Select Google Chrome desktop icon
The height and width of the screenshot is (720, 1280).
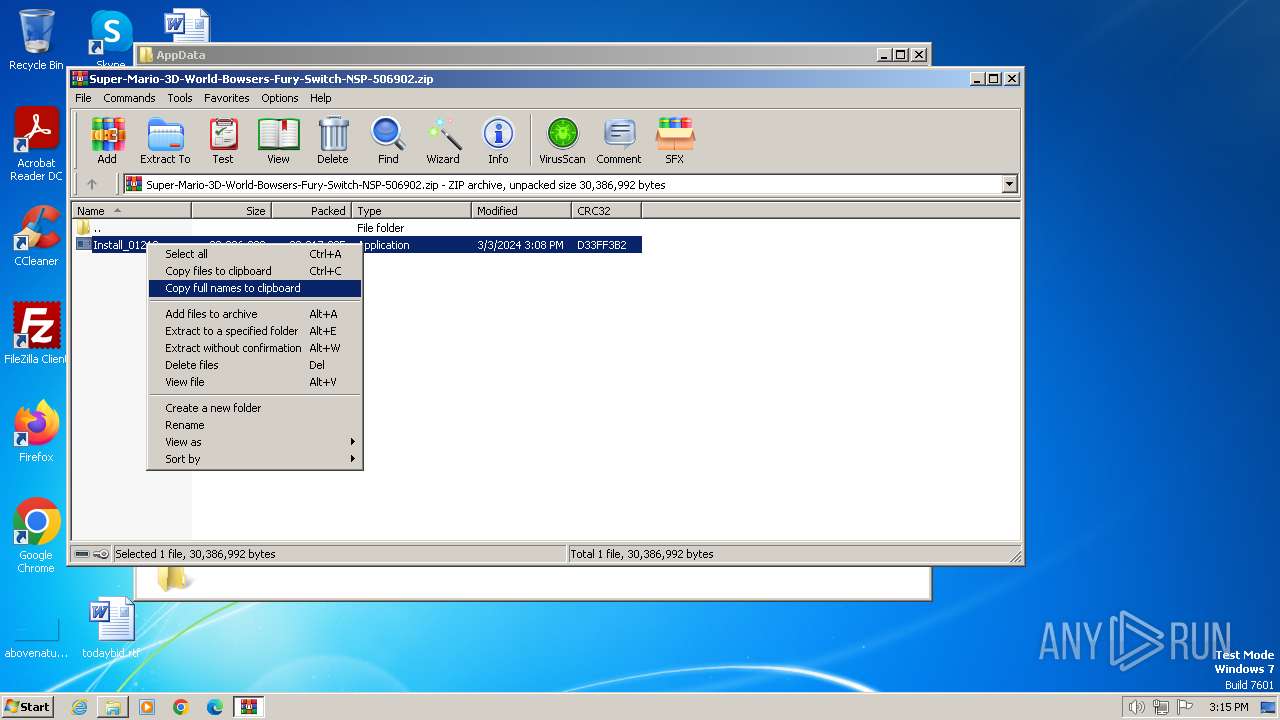click(36, 536)
